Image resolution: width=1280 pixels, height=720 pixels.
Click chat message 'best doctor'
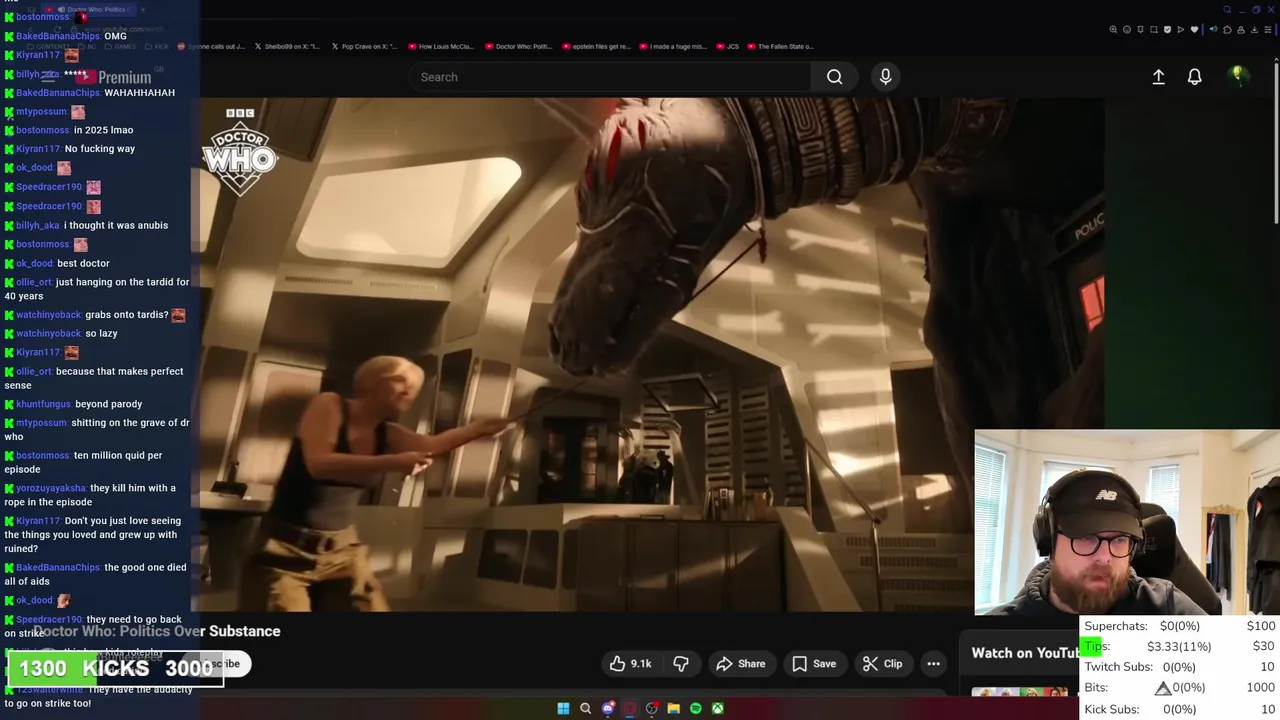[x=83, y=263]
